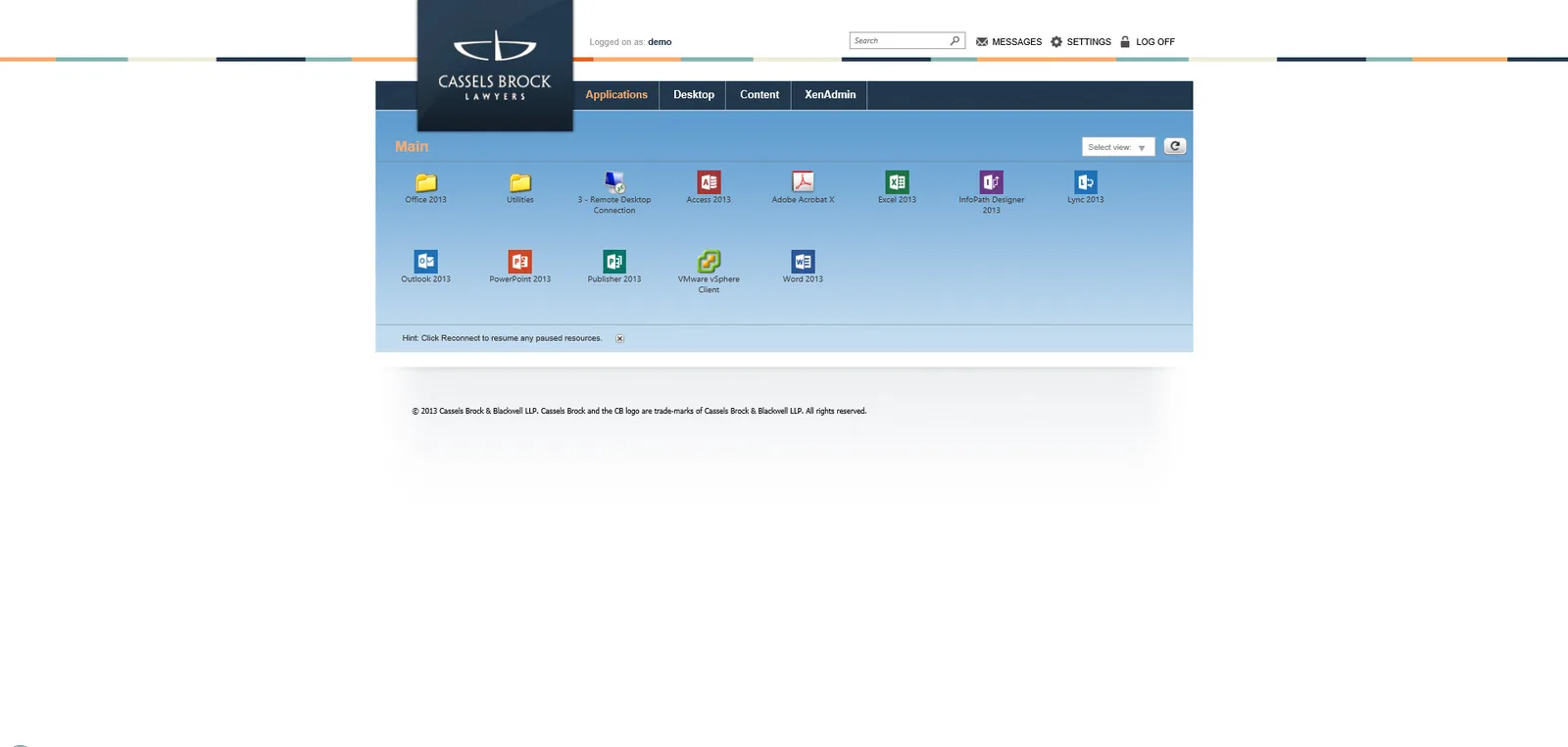This screenshot has width=1568, height=747.
Task: Click the "demo" username text
Action: point(660,42)
